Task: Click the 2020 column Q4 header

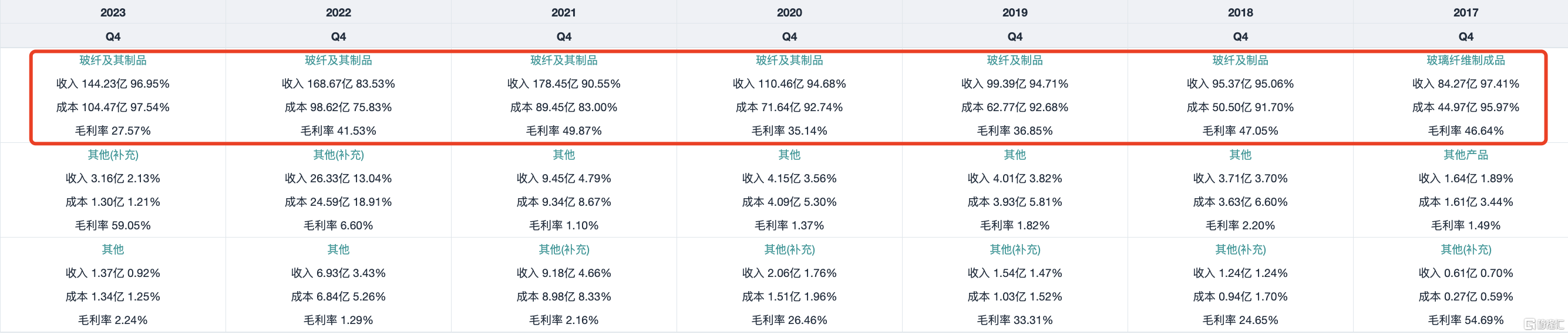Action: tap(789, 36)
